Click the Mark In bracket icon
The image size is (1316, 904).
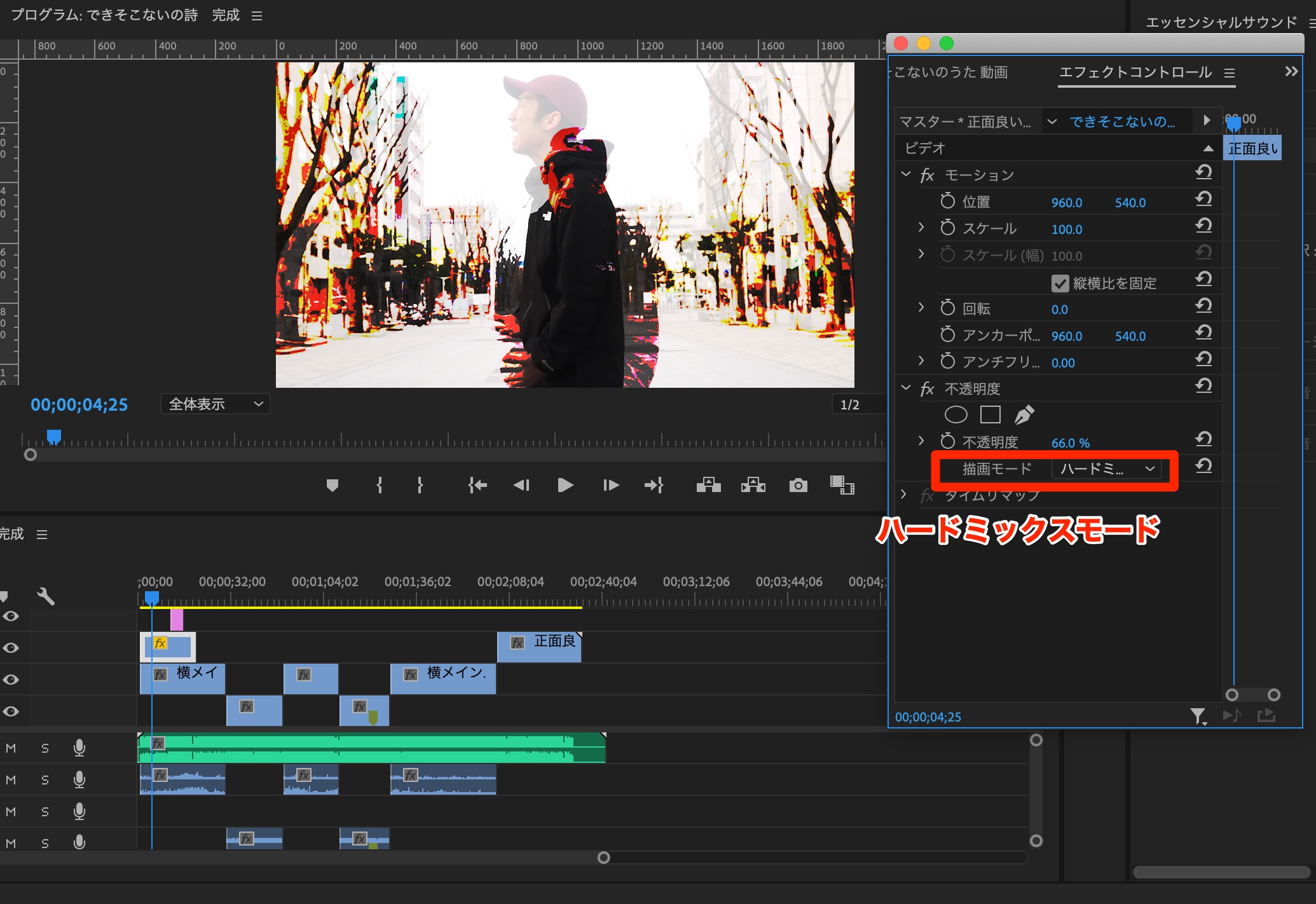tap(380, 486)
